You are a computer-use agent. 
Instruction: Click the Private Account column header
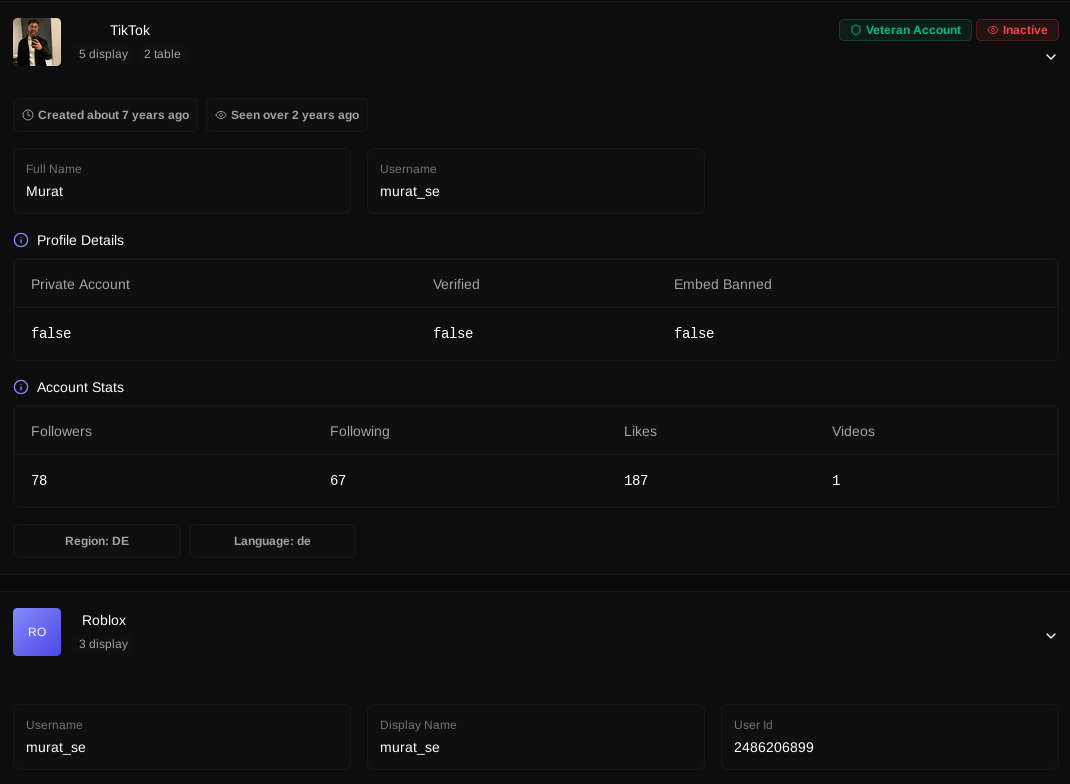pyautogui.click(x=81, y=285)
